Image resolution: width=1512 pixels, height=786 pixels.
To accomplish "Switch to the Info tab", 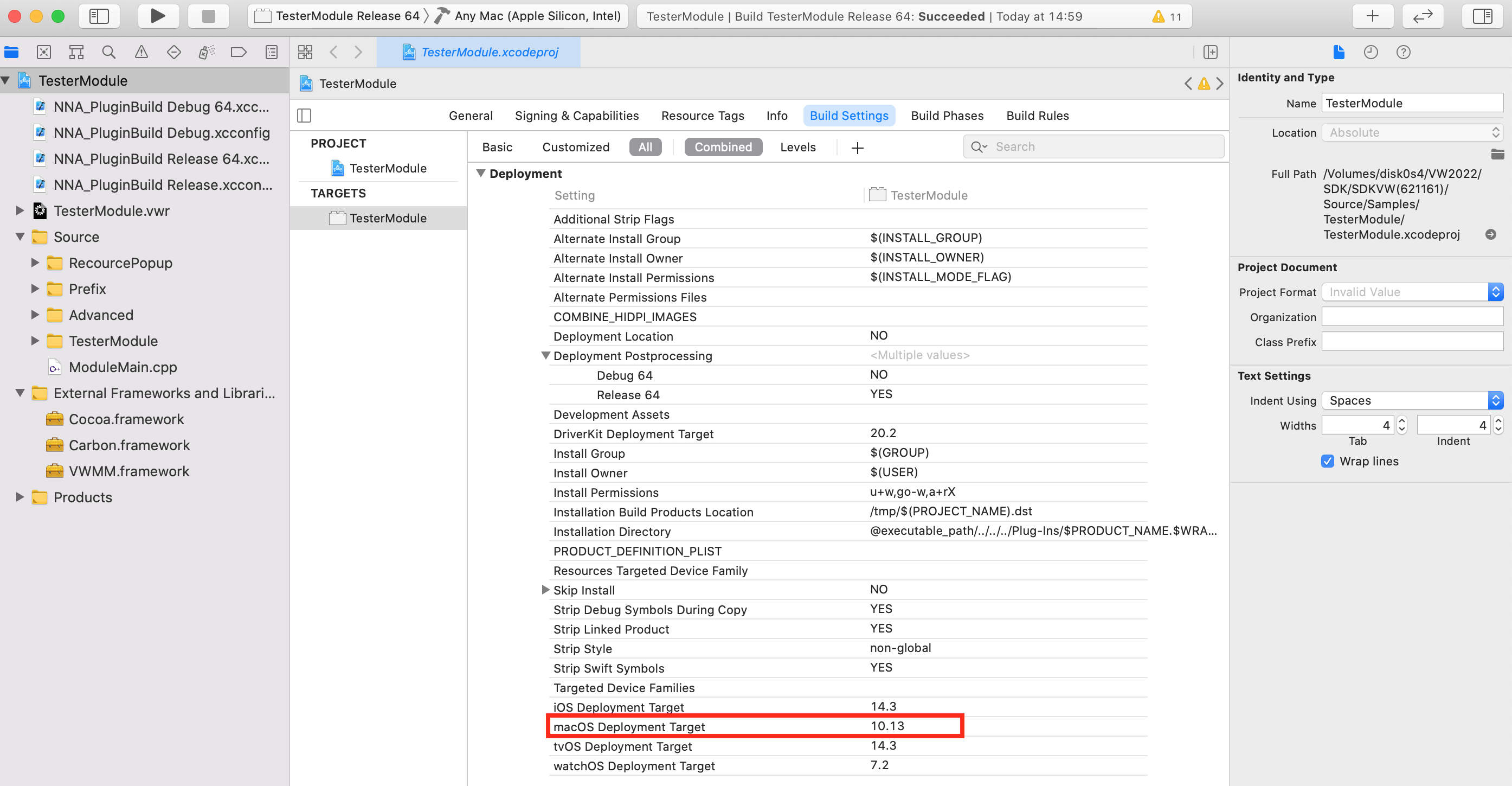I will [776, 116].
